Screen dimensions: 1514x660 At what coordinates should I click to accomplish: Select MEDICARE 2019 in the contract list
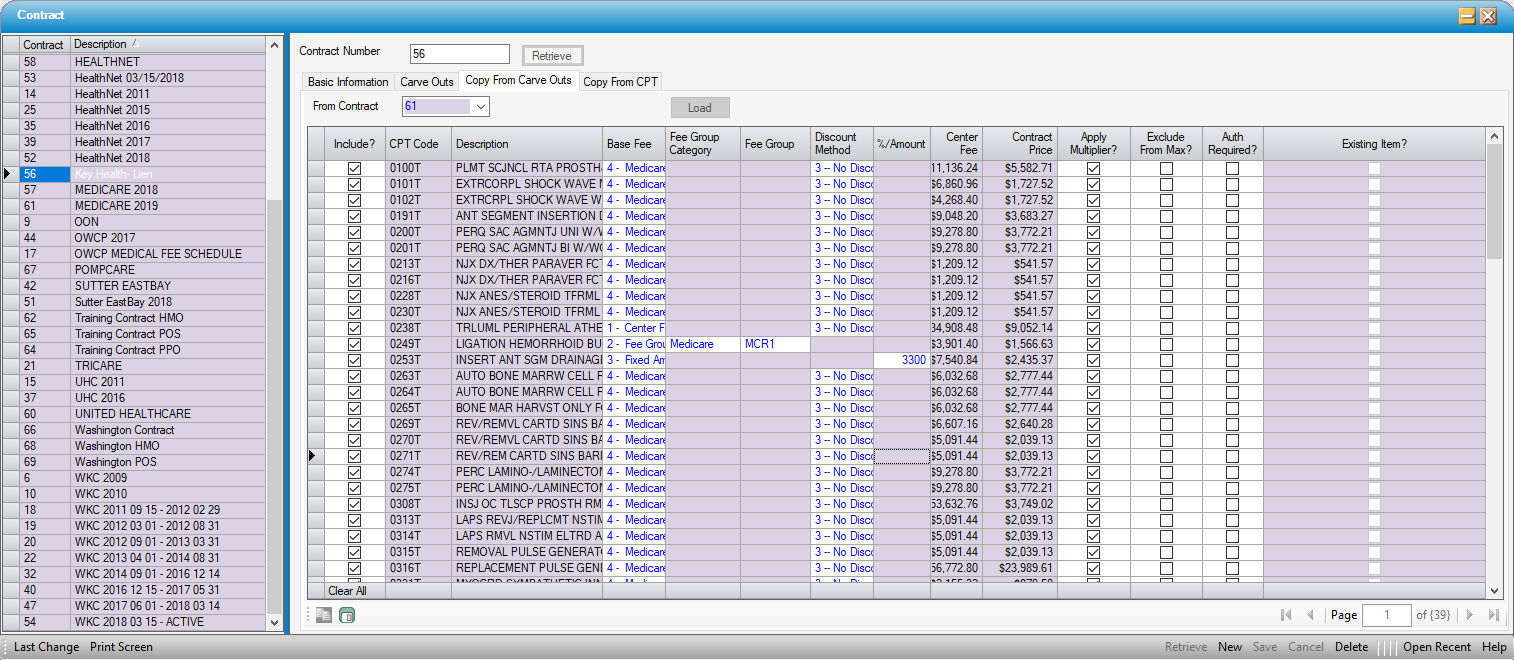(x=116, y=206)
